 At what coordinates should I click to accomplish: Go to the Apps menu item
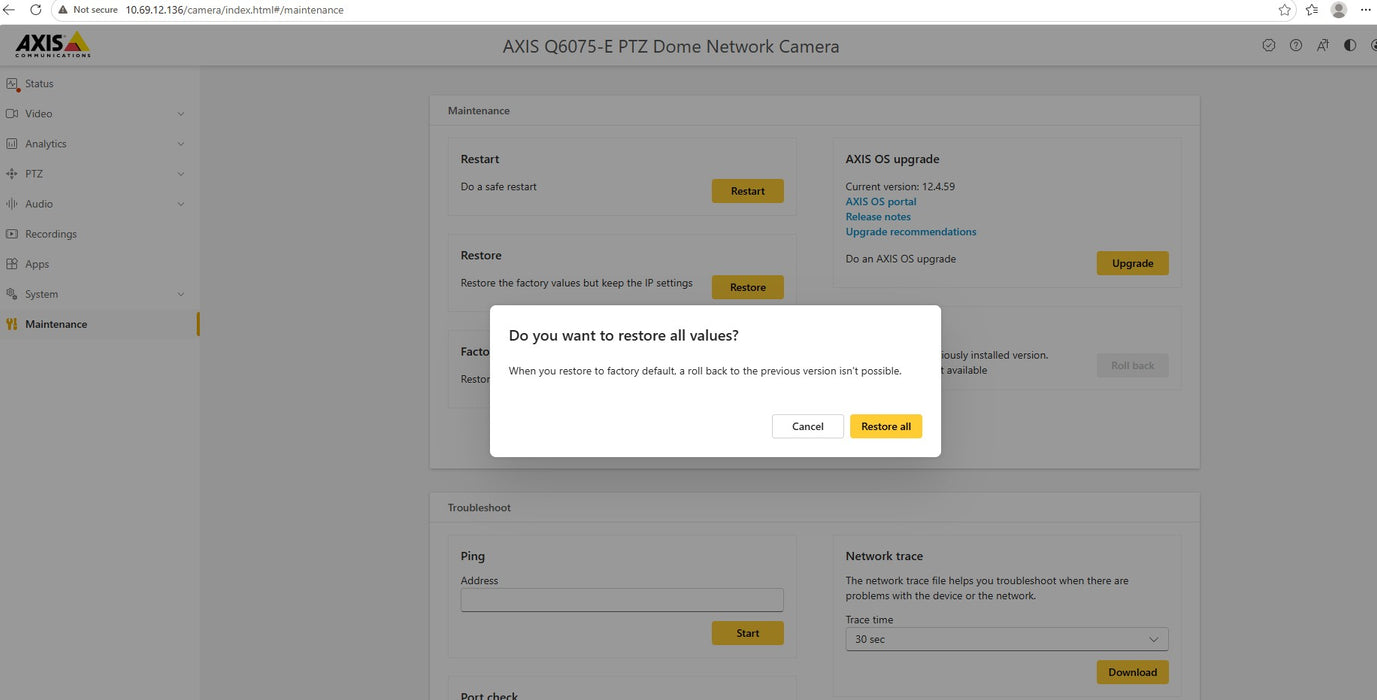pos(99,264)
